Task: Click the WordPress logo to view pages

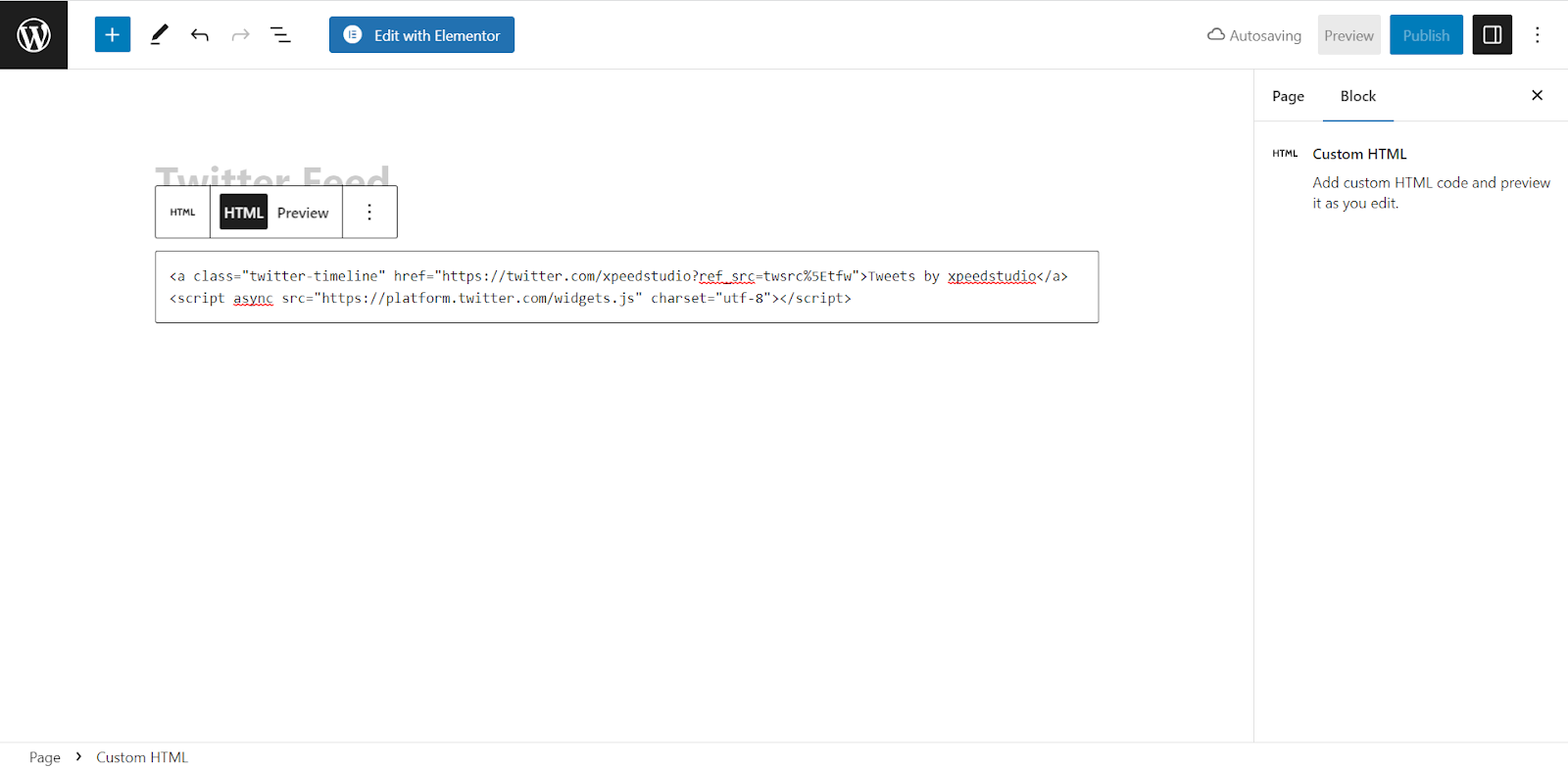Action: pos(33,35)
